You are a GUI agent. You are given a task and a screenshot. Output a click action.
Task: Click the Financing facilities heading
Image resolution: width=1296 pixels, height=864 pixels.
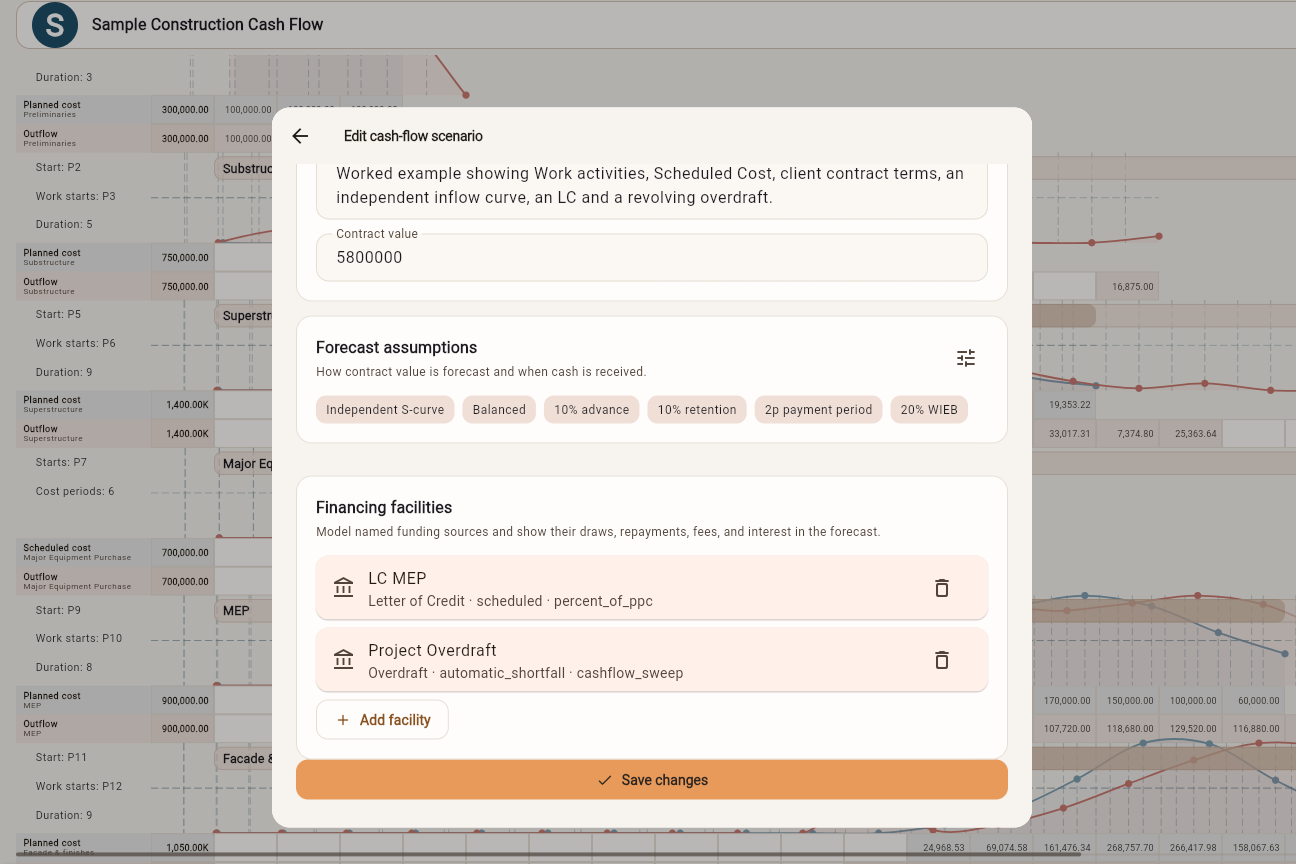click(384, 507)
